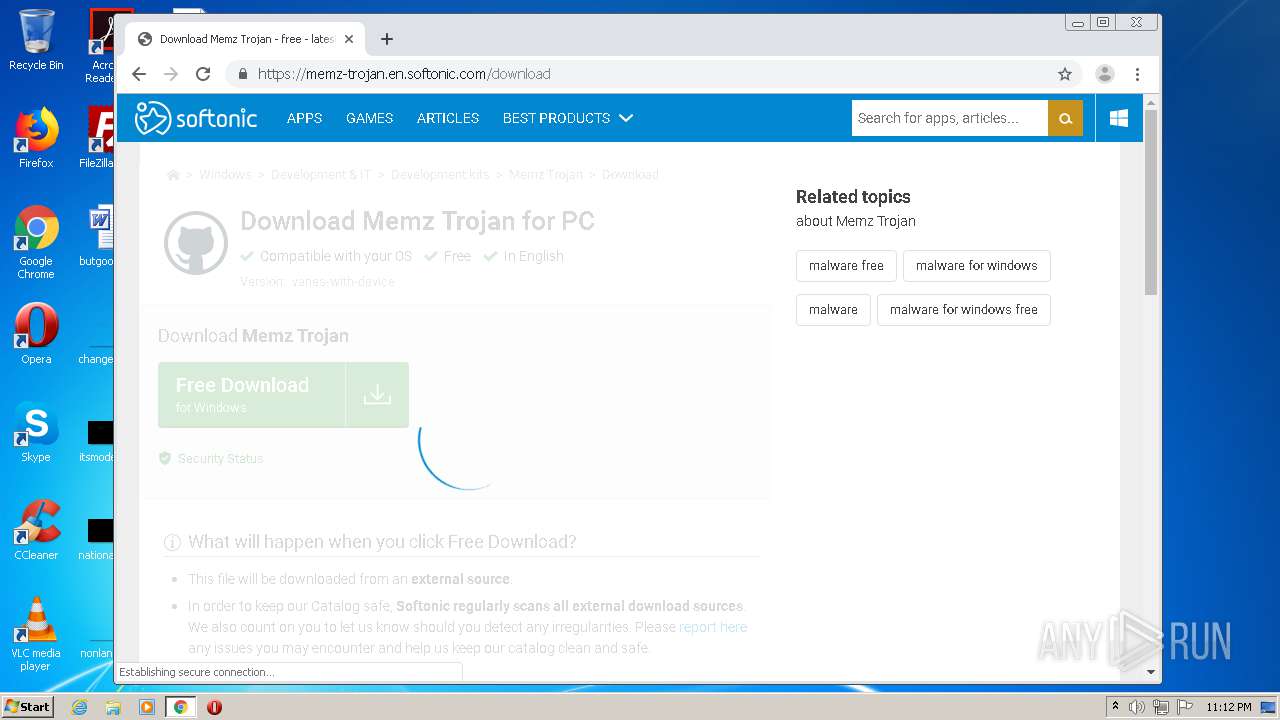Select the 'malware for windows' topic tag
Screen dimensions: 1280x720
click(x=977, y=266)
